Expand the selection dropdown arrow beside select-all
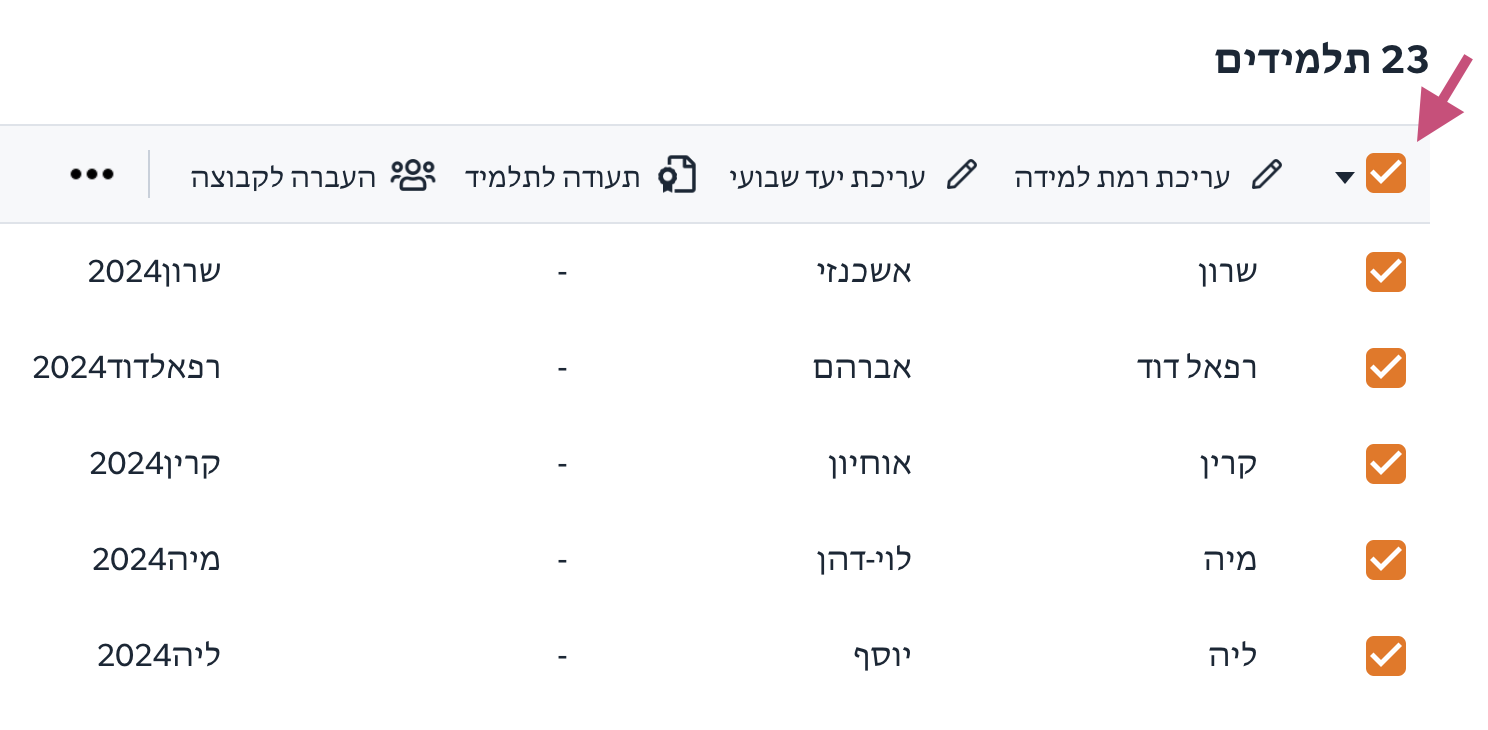 (1345, 177)
